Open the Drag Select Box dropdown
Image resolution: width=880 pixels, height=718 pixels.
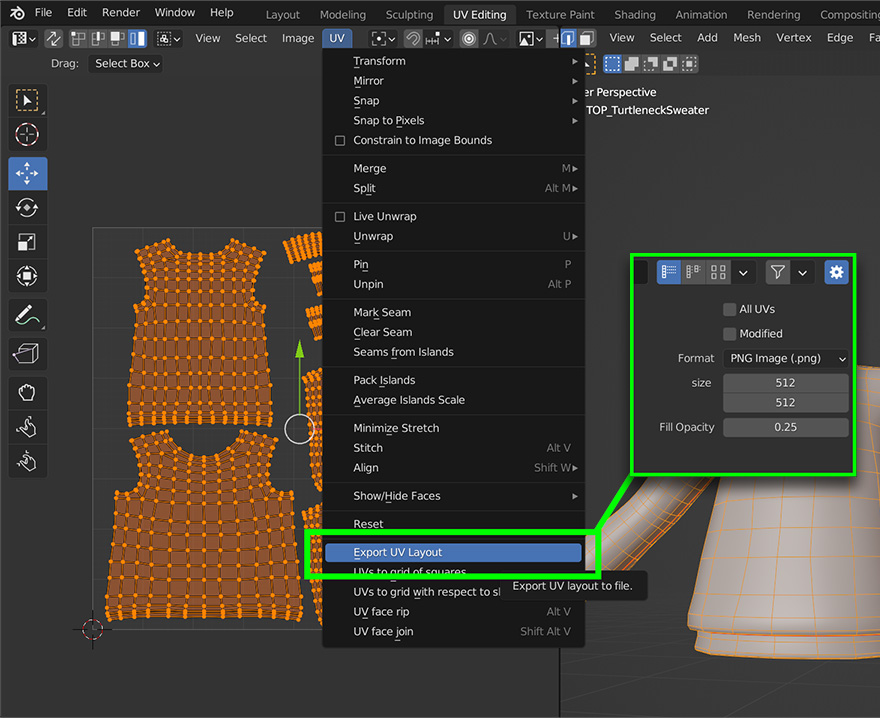click(127, 64)
